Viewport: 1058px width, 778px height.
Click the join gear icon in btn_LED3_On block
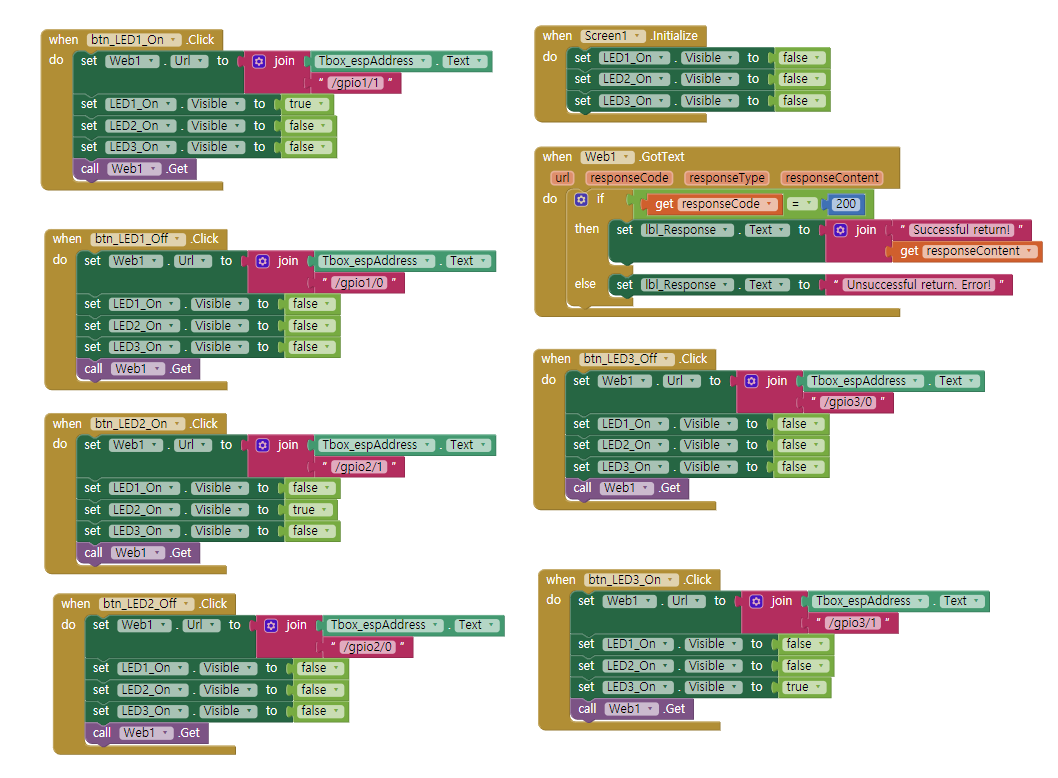click(x=756, y=601)
